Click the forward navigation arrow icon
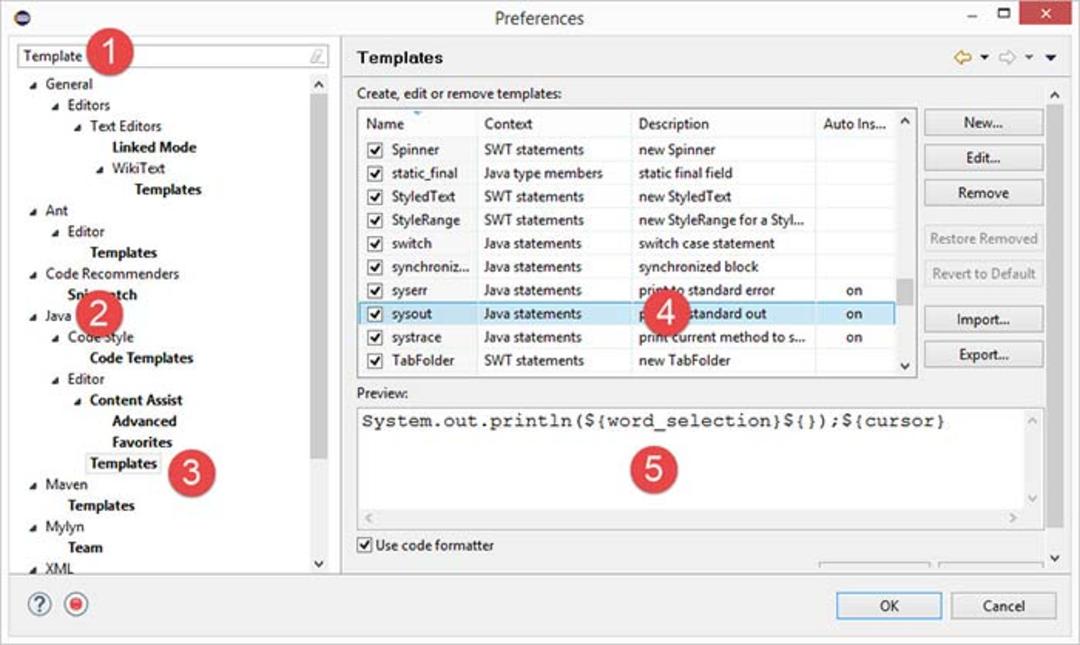Viewport: 1080px width, 645px height. [1007, 57]
